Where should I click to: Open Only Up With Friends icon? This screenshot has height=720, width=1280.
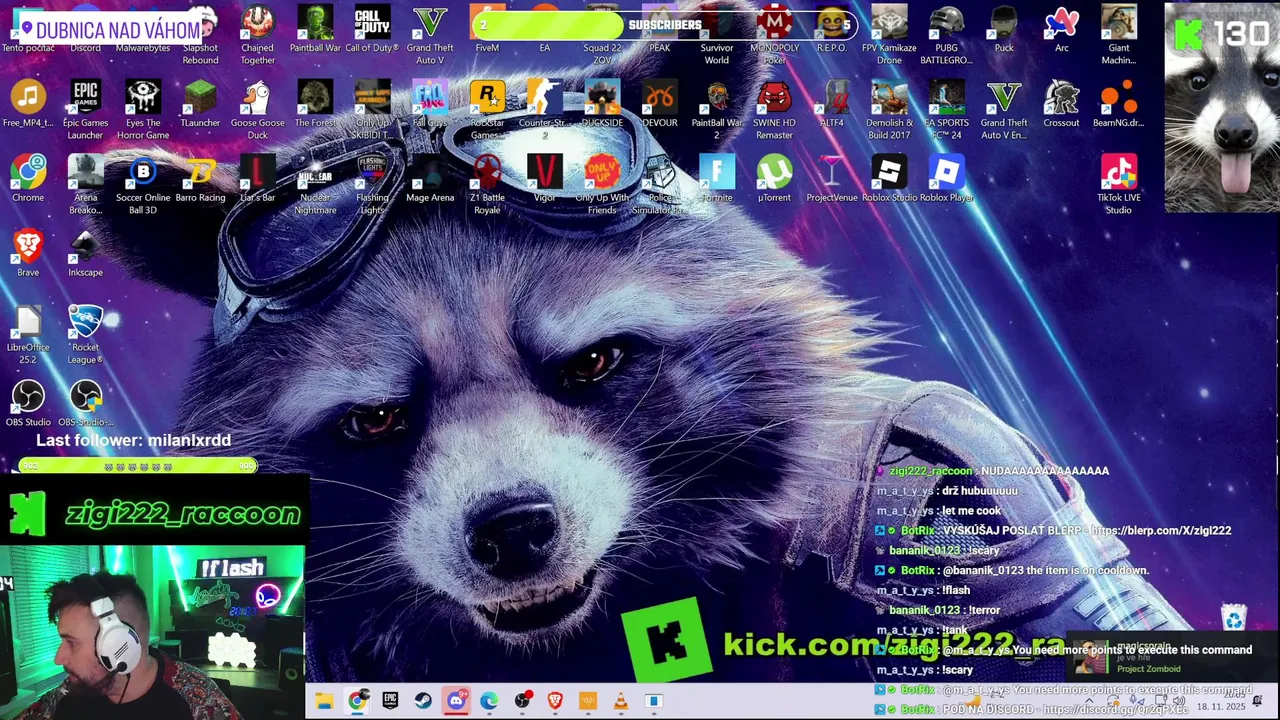point(602,185)
